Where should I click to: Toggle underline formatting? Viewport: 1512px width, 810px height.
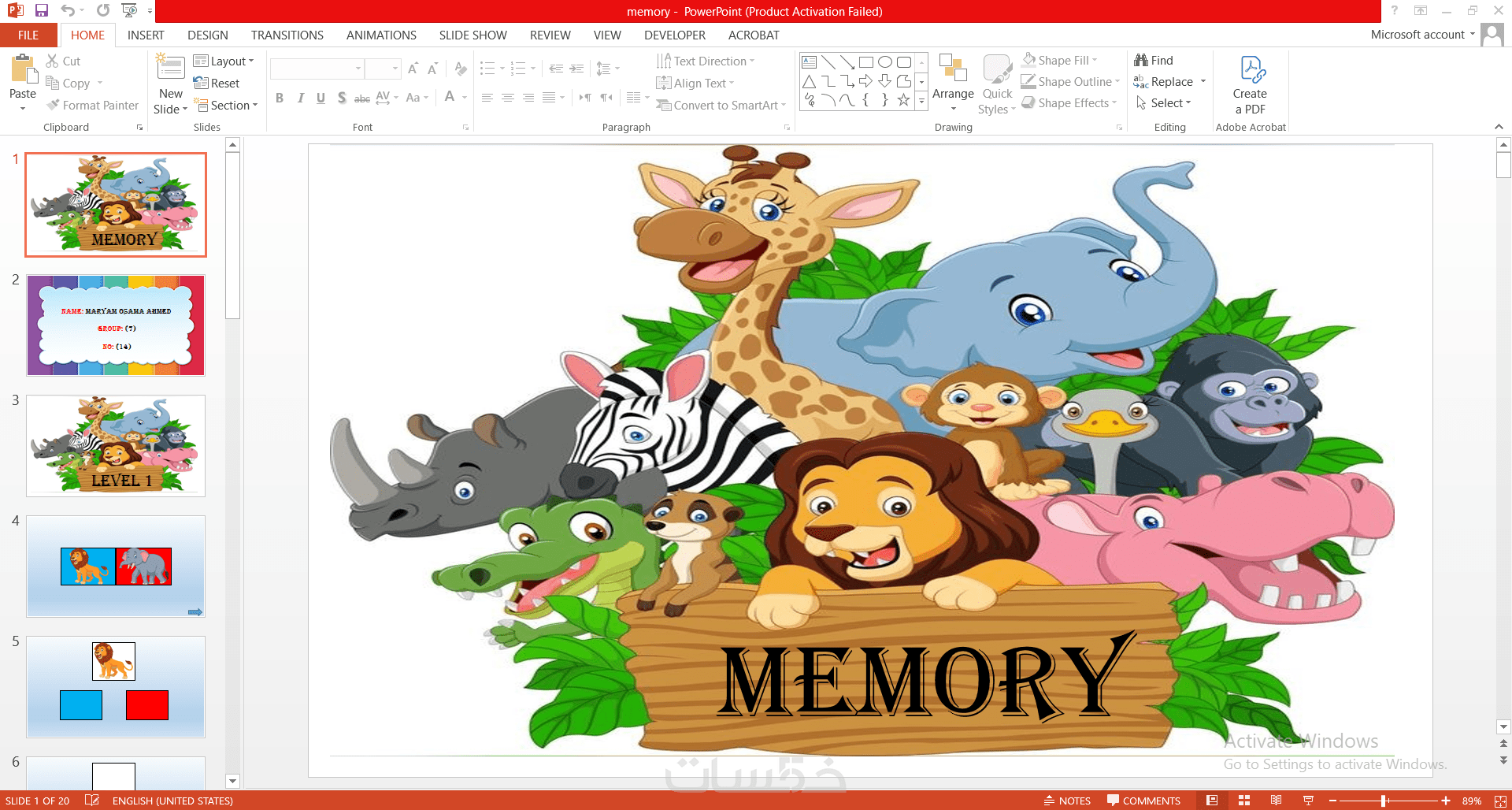321,98
